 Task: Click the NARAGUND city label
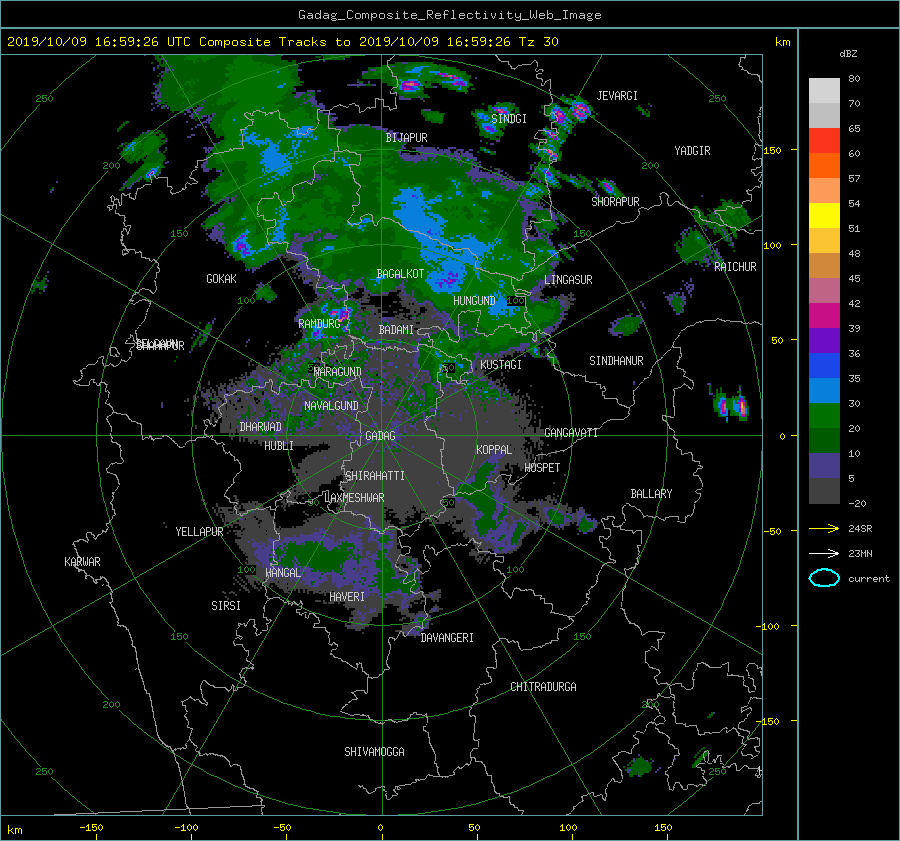coord(338,372)
